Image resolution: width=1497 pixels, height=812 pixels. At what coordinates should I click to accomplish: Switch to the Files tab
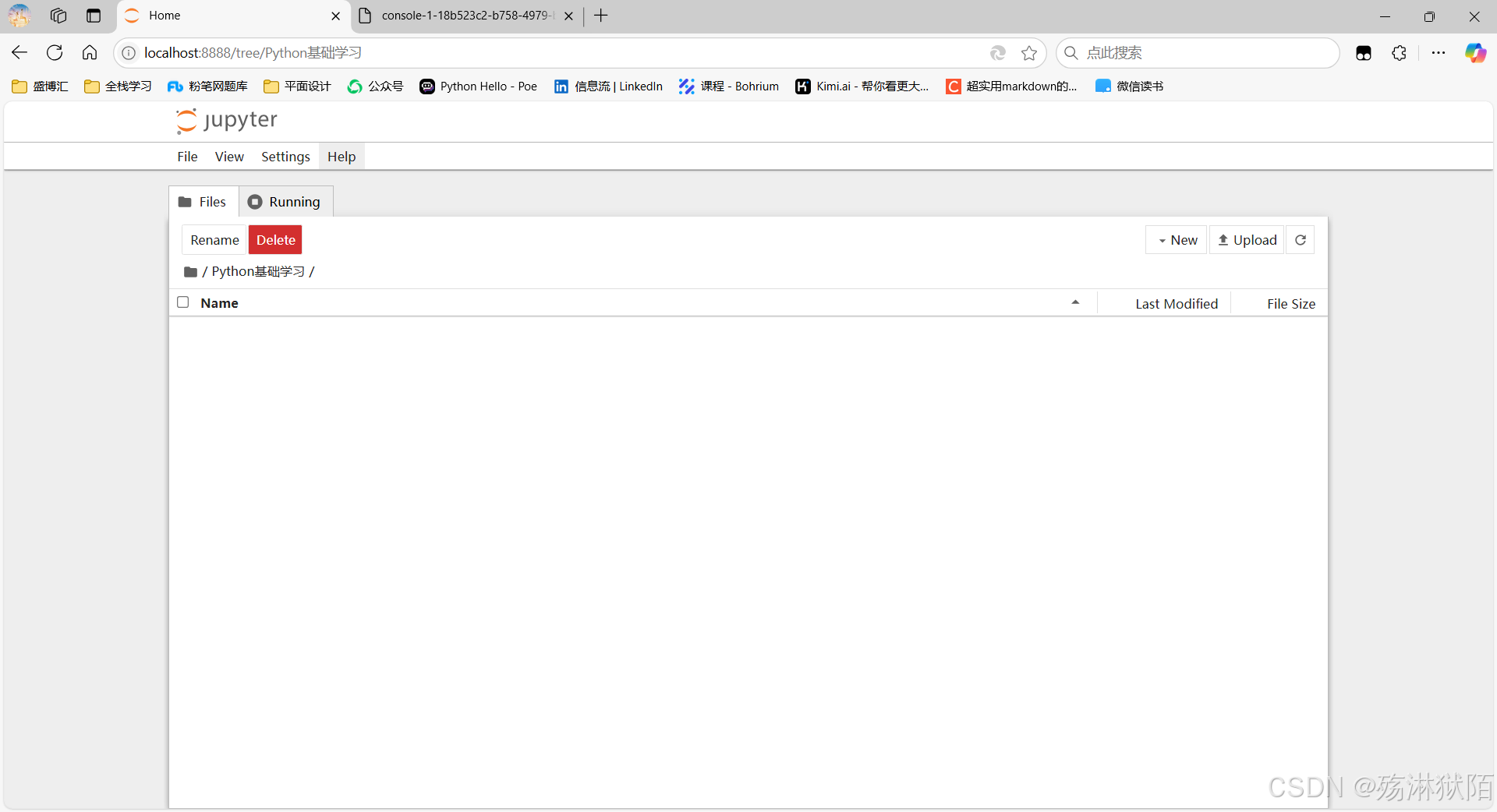(203, 202)
